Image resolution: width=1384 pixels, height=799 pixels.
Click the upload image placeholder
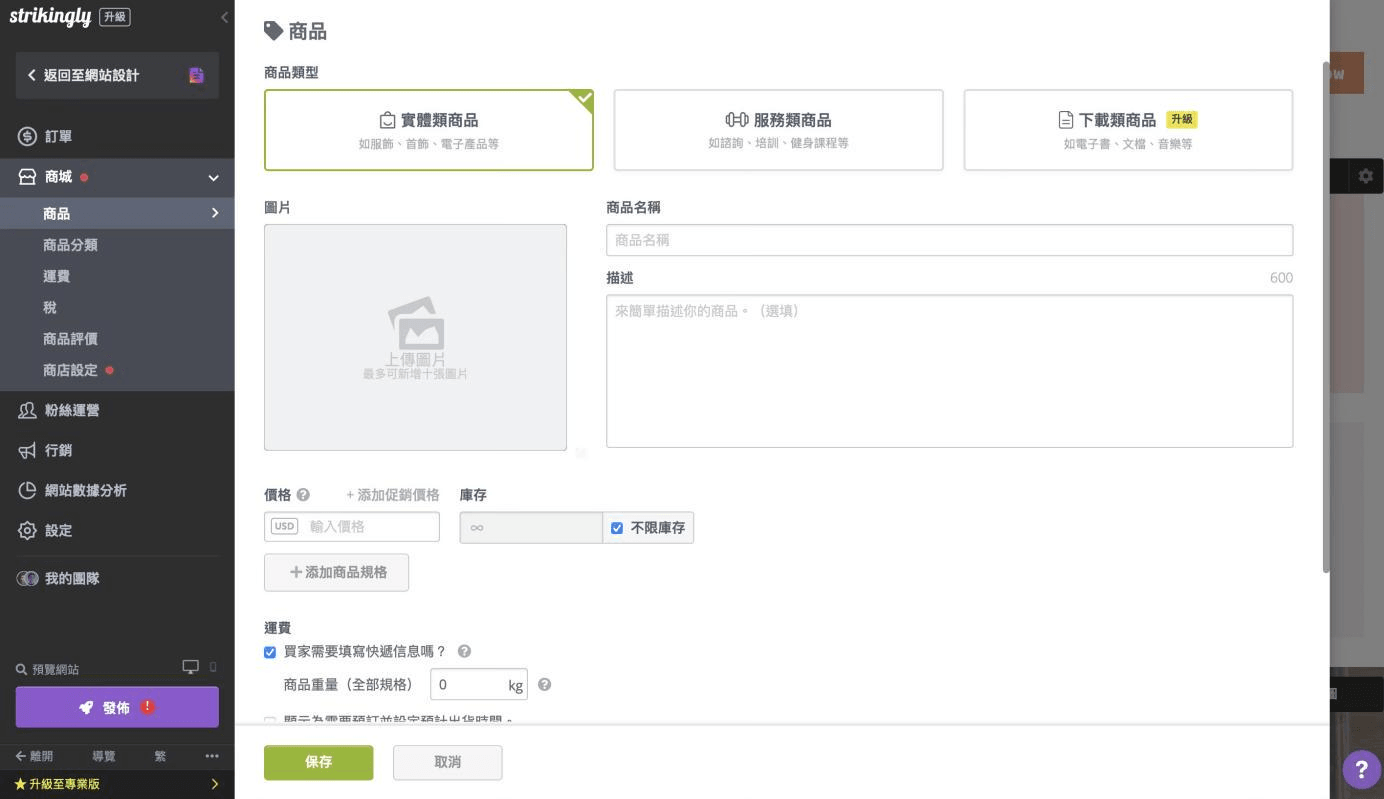(x=415, y=337)
